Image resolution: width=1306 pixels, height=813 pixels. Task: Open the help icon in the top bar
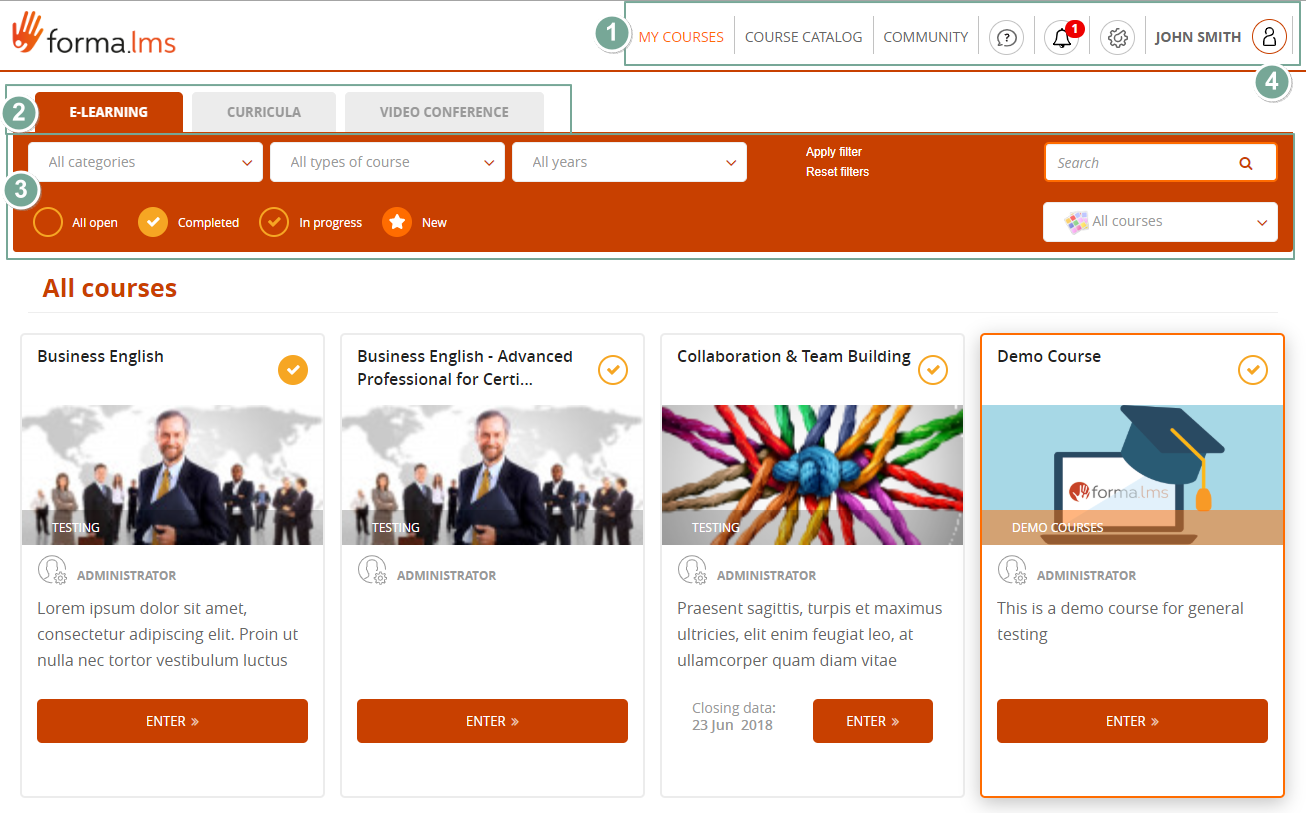coord(1005,37)
